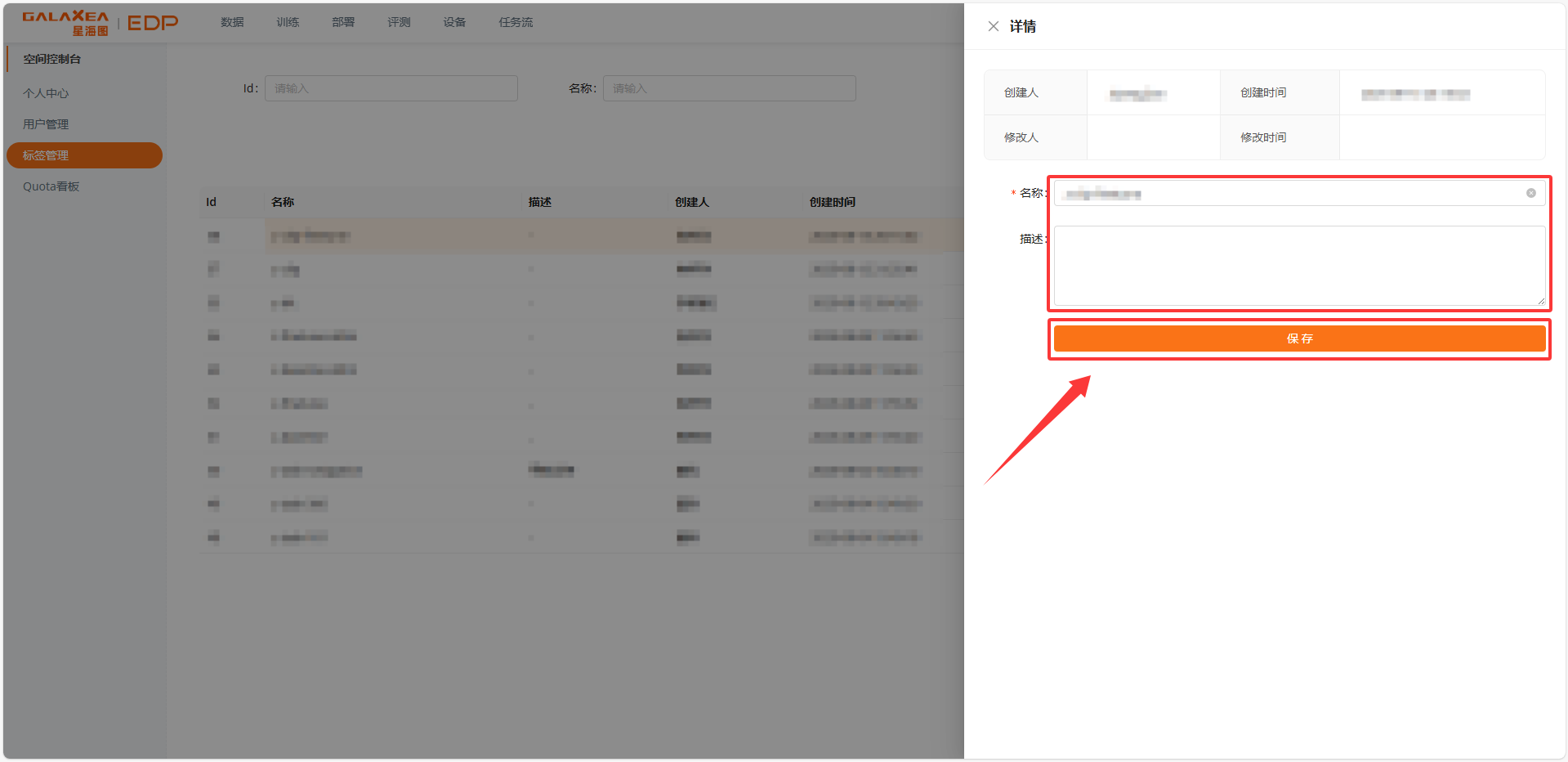Click the 保存 button
This screenshot has height=762, width=1568.
pyautogui.click(x=1299, y=338)
